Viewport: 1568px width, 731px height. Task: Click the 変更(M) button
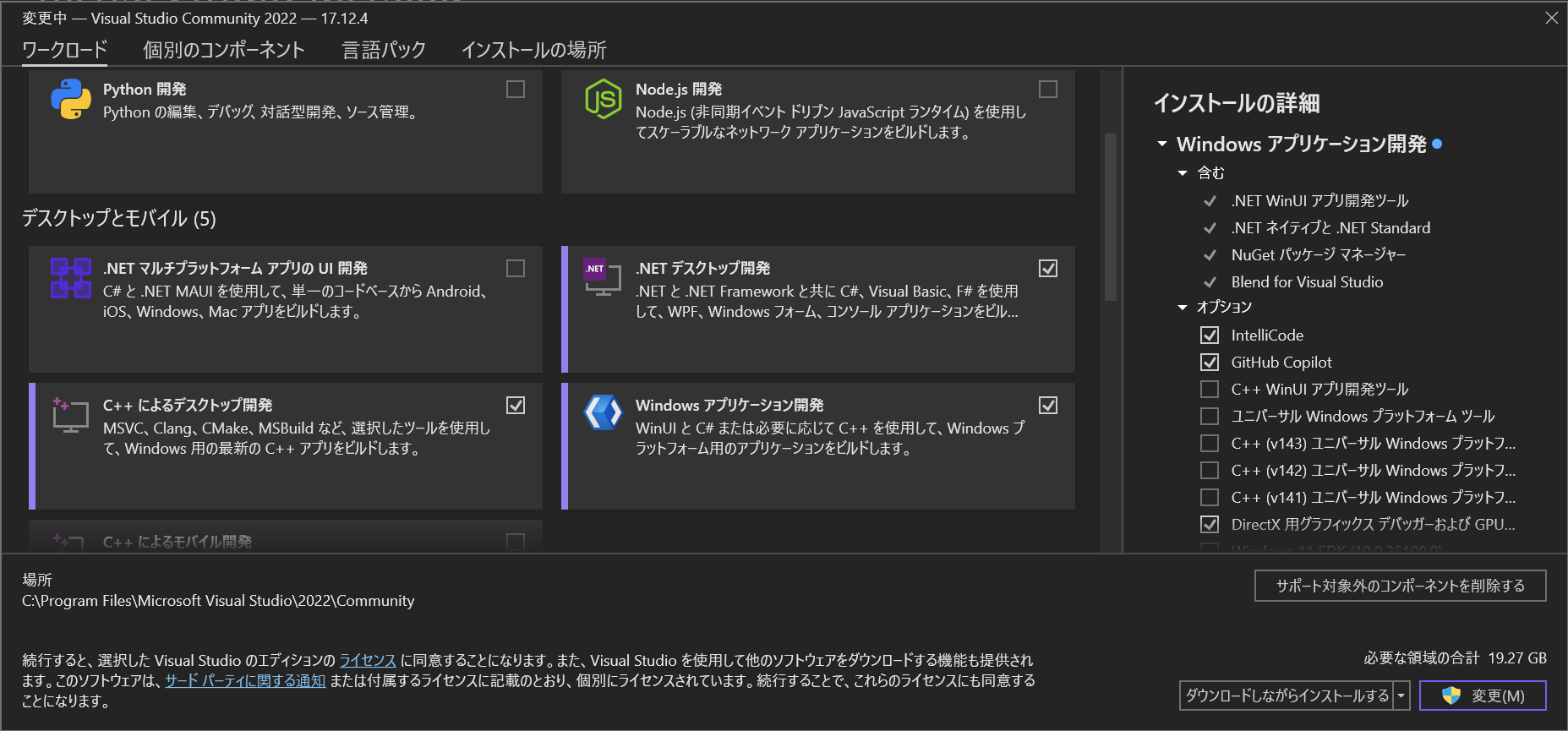point(1483,696)
